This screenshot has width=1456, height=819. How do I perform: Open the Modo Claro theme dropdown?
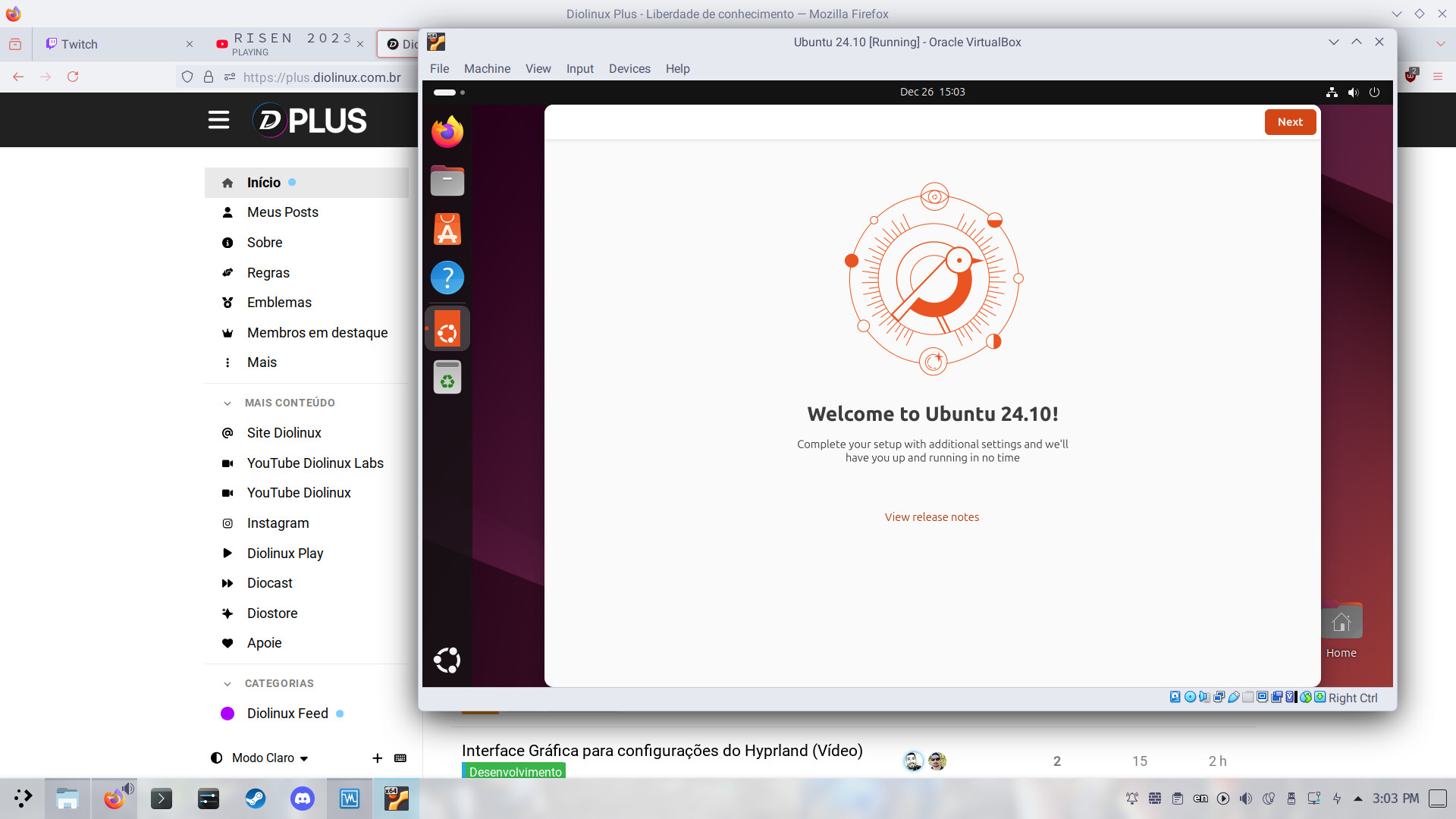click(x=270, y=758)
